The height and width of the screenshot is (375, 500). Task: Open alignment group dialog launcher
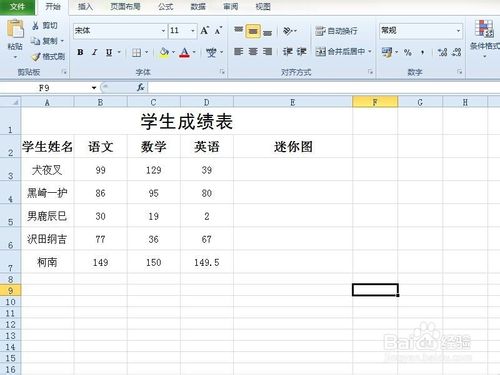(370, 72)
